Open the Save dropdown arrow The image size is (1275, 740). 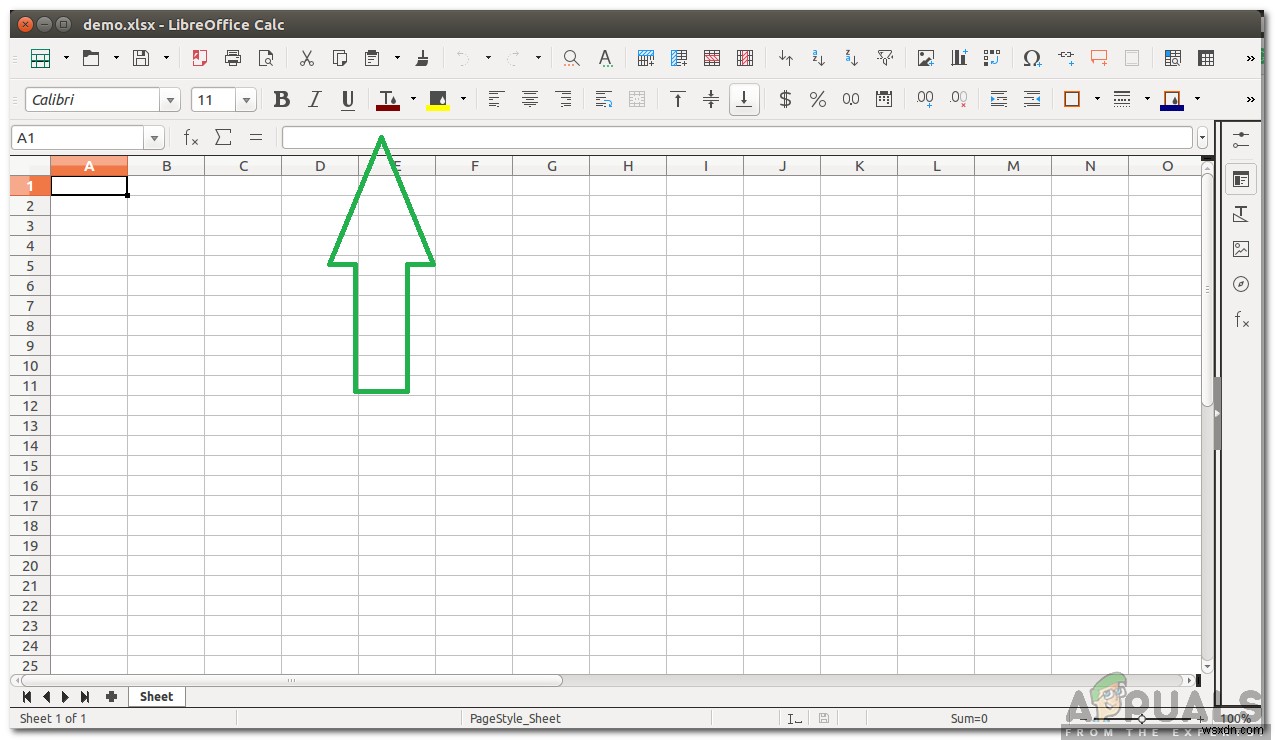166,58
